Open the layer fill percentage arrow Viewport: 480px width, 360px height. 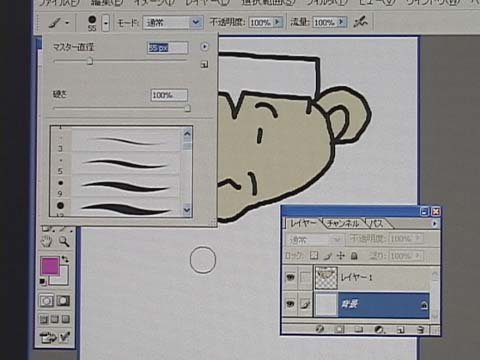coord(418,256)
